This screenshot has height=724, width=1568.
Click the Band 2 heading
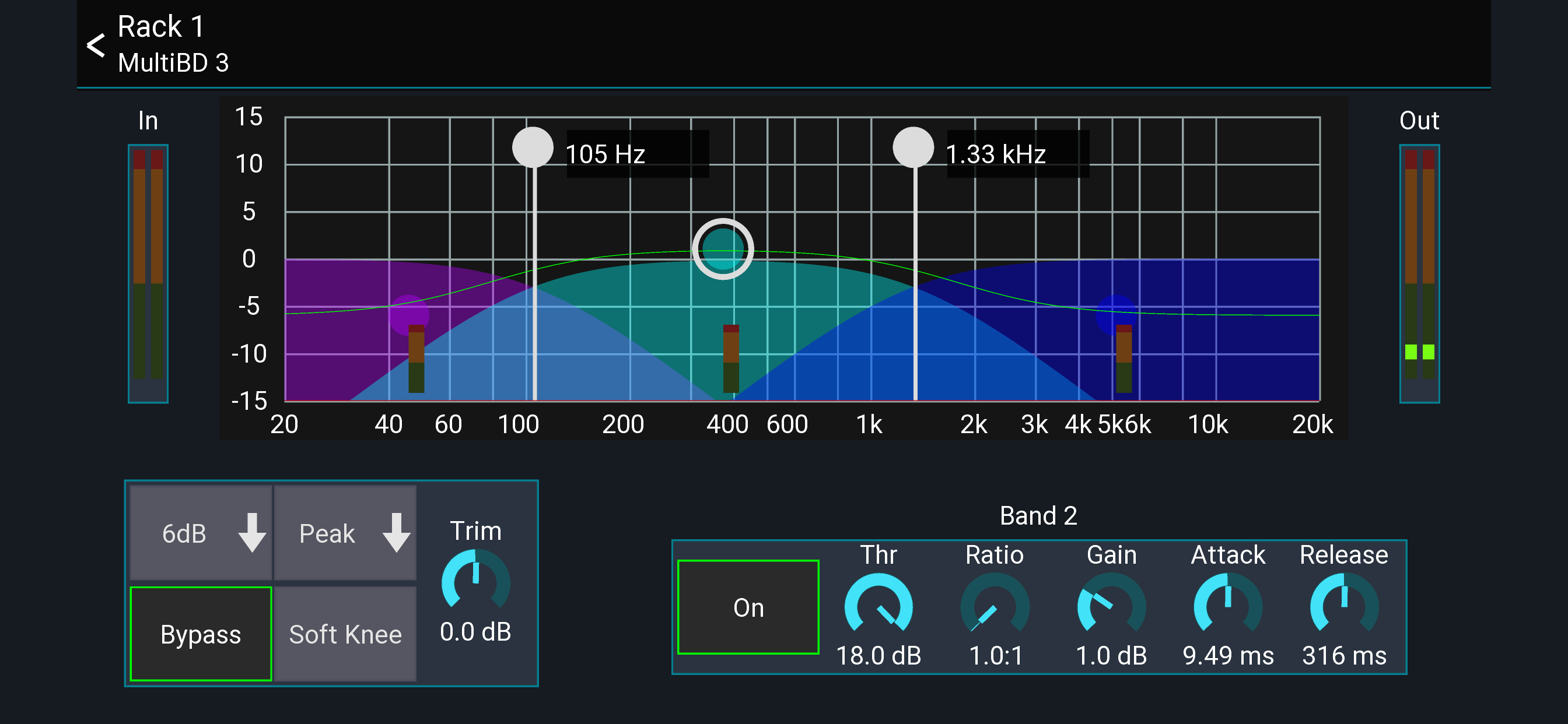click(x=1038, y=515)
